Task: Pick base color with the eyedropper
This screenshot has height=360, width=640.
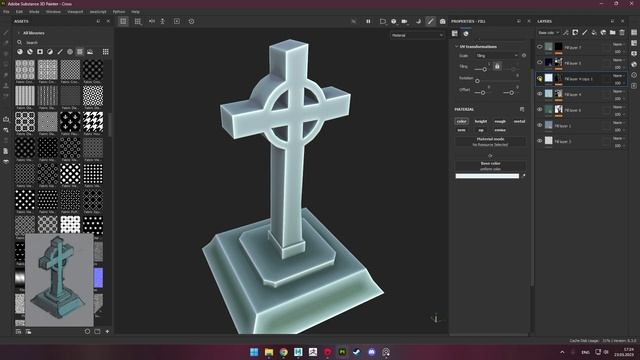Action: point(523,176)
